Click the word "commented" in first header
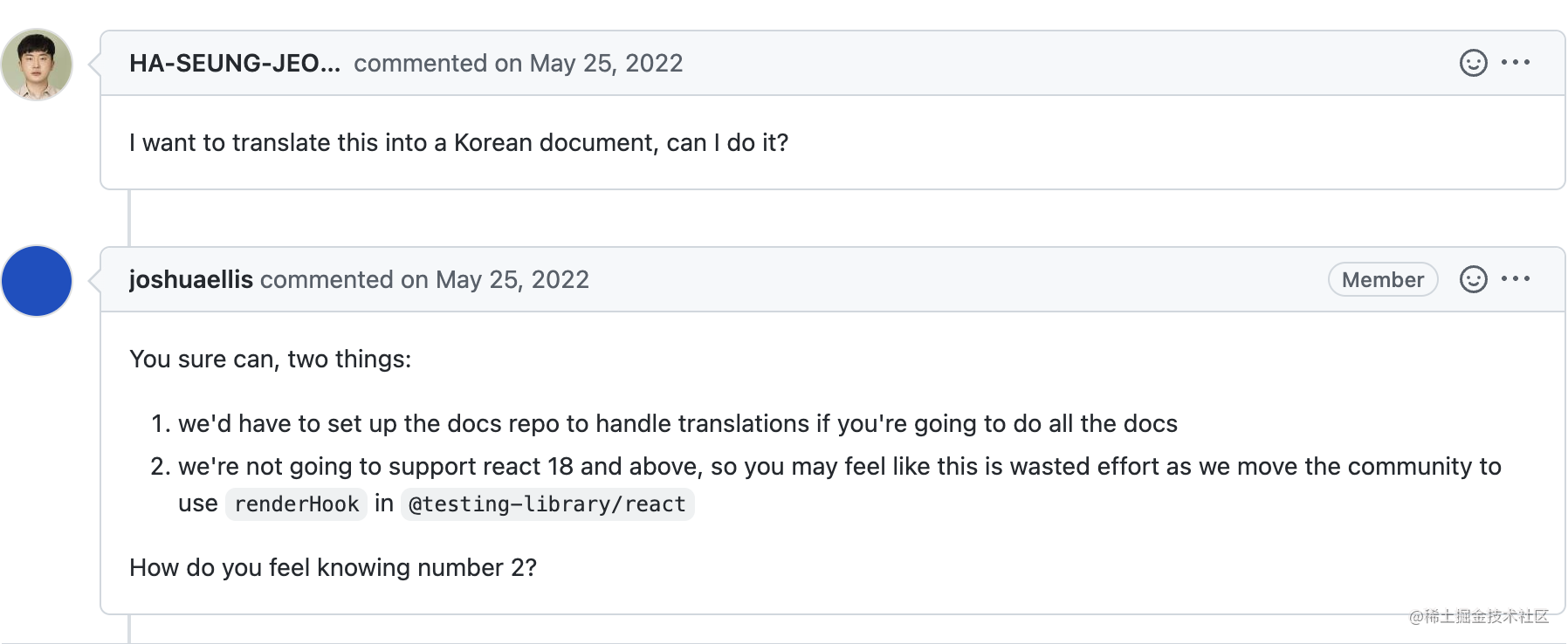The width and height of the screenshot is (1568, 644). [x=421, y=63]
